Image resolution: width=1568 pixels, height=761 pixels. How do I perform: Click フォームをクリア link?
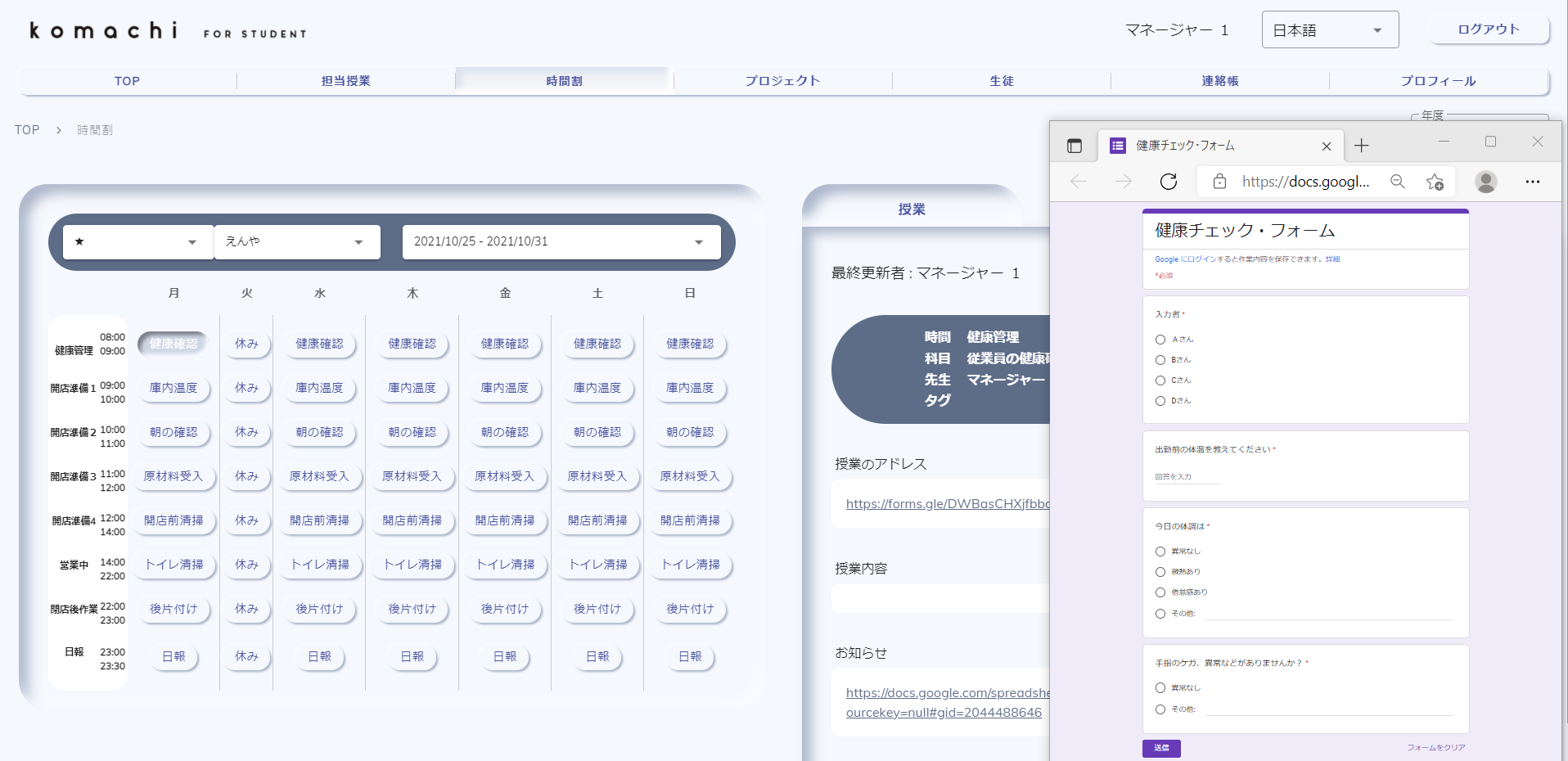pos(1436,748)
